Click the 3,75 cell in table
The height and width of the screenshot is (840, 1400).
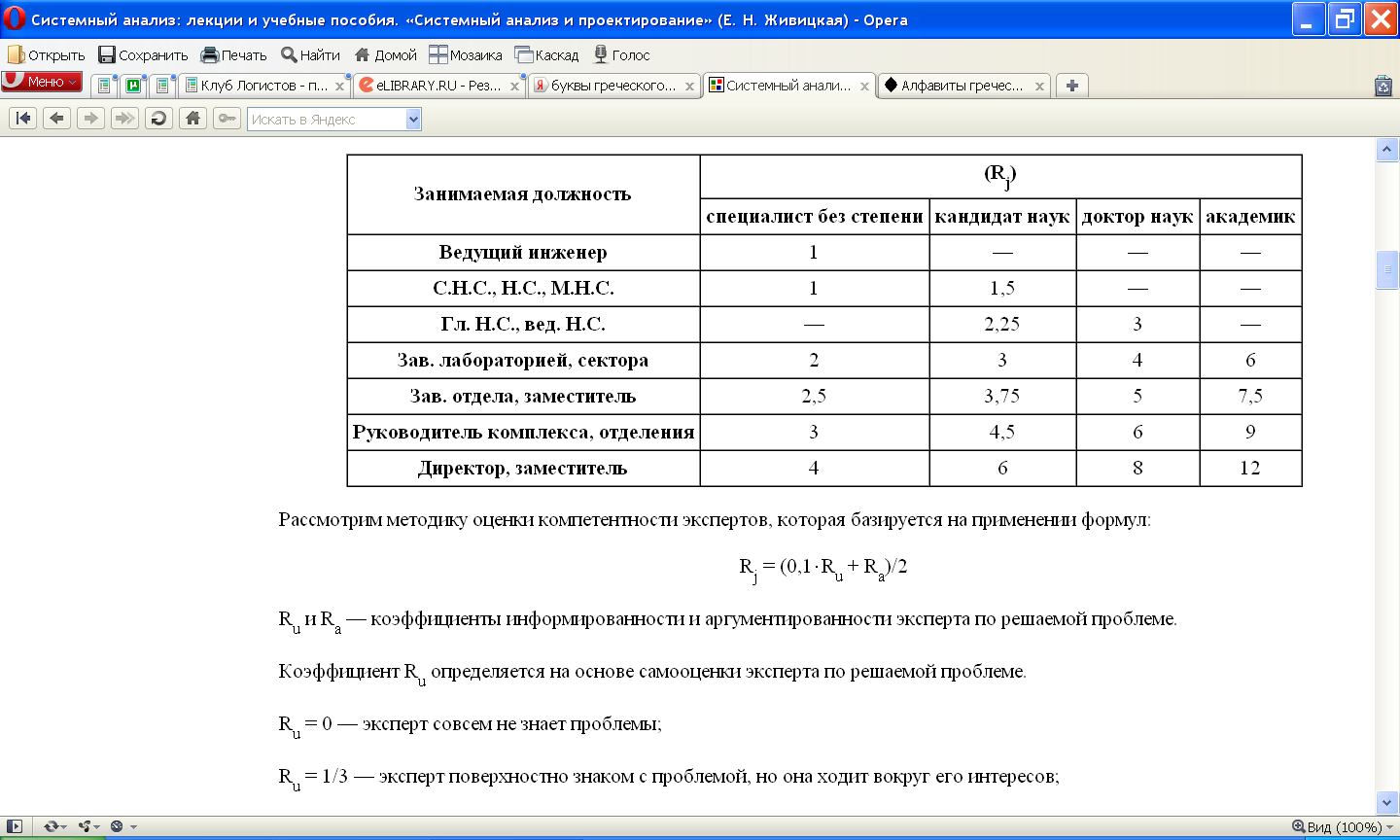tap(1002, 397)
